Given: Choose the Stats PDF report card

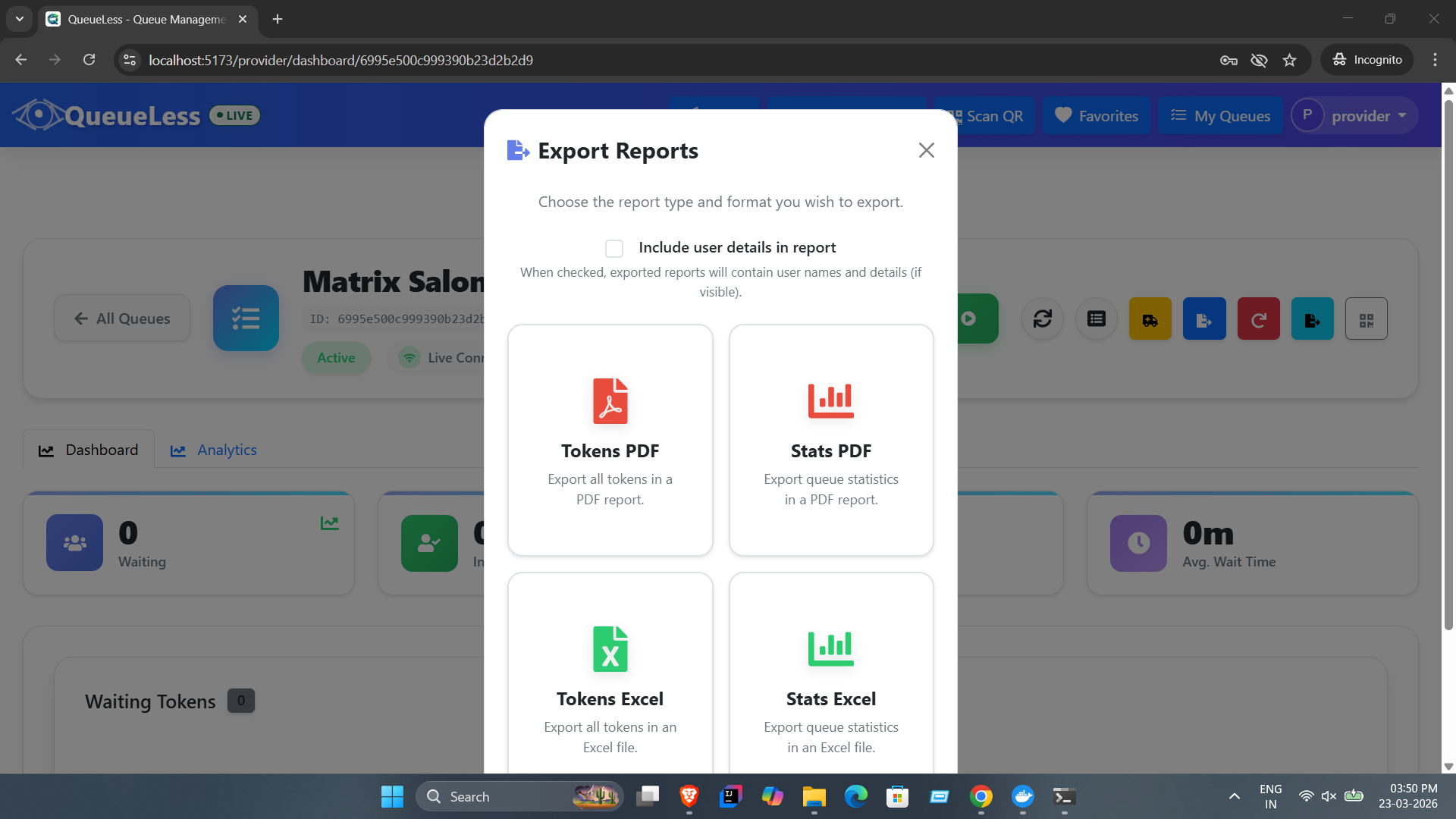Looking at the screenshot, I should pos(831,440).
